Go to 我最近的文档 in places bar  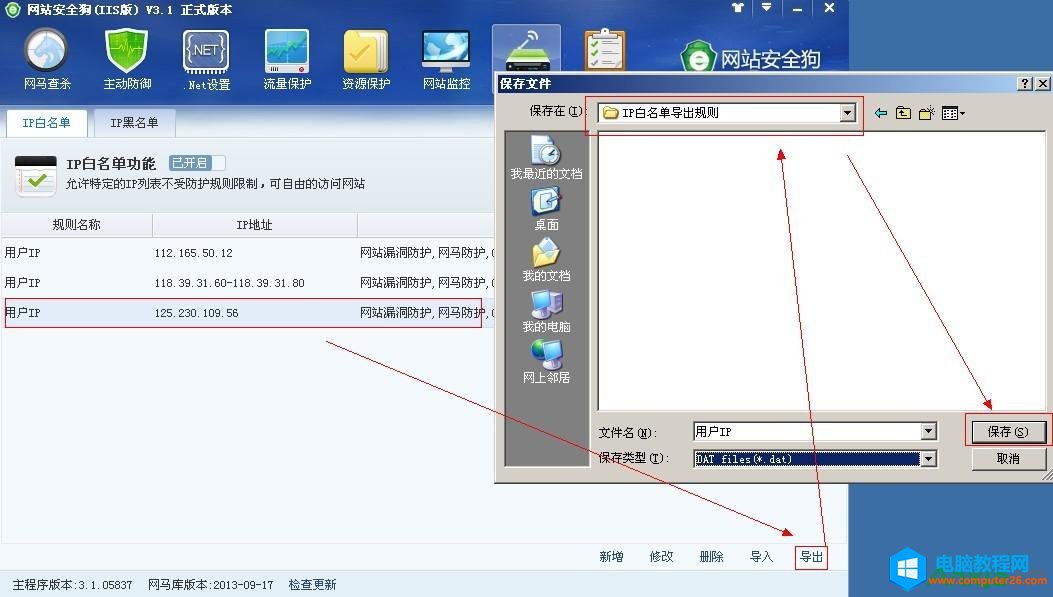click(546, 157)
